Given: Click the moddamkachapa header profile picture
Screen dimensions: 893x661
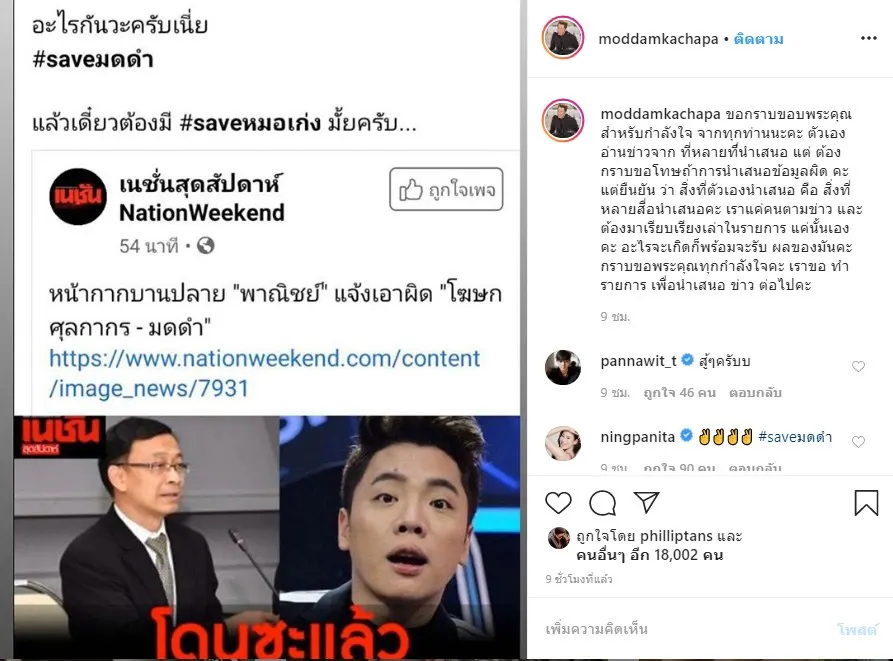Looking at the screenshot, I should (563, 38).
